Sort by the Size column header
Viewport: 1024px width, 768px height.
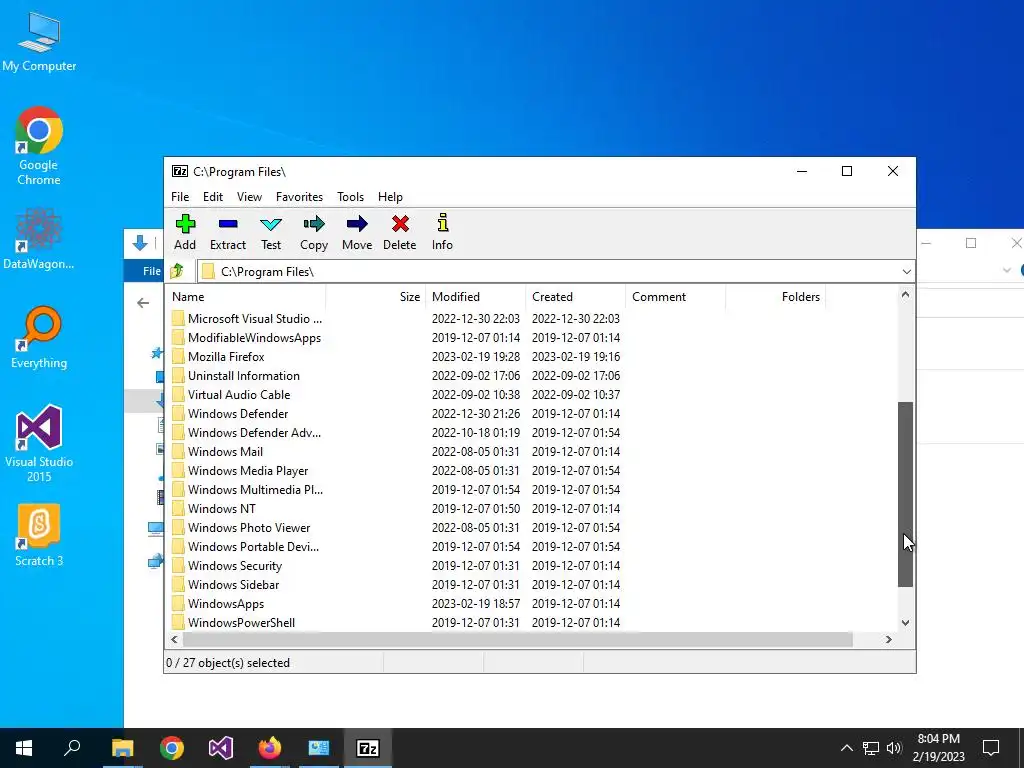click(376, 296)
